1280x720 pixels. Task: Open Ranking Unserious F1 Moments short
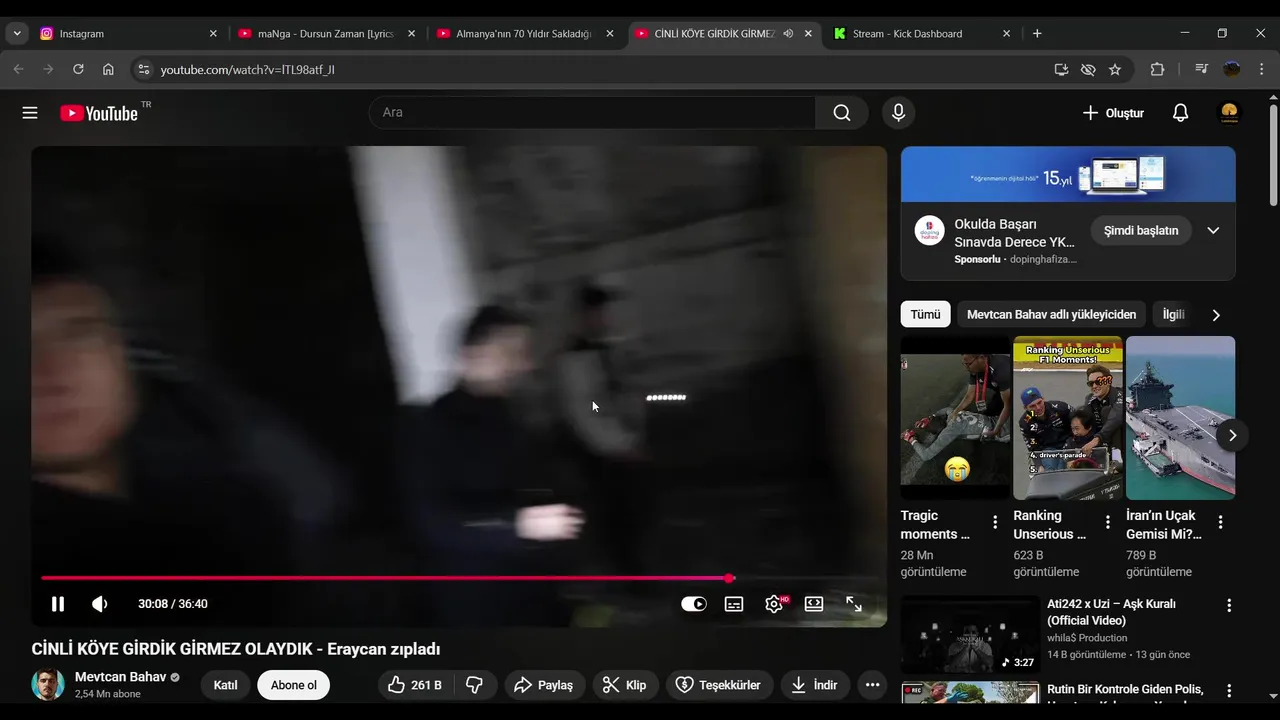click(1068, 418)
